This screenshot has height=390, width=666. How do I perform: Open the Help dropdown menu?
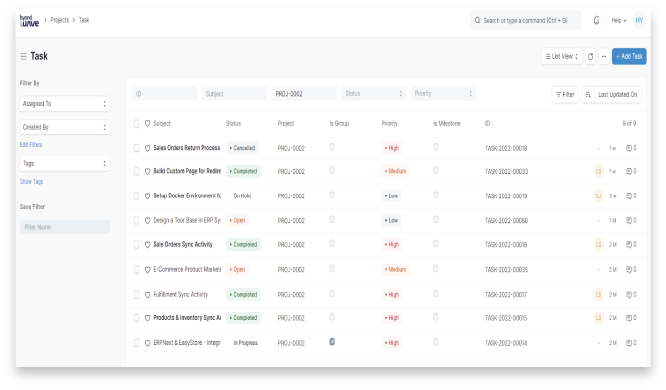click(619, 20)
